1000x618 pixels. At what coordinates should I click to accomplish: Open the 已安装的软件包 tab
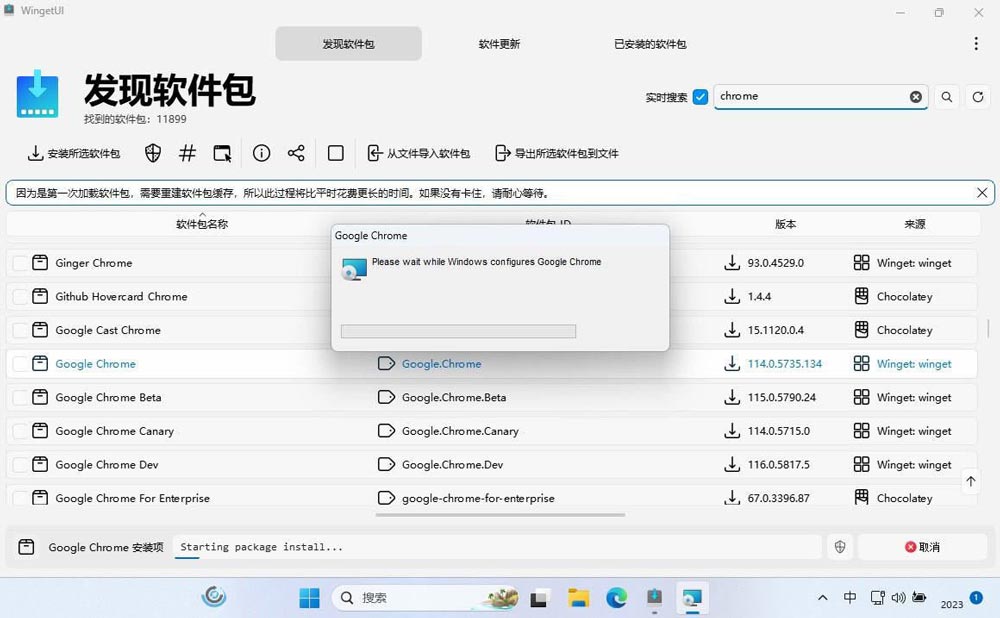click(650, 44)
